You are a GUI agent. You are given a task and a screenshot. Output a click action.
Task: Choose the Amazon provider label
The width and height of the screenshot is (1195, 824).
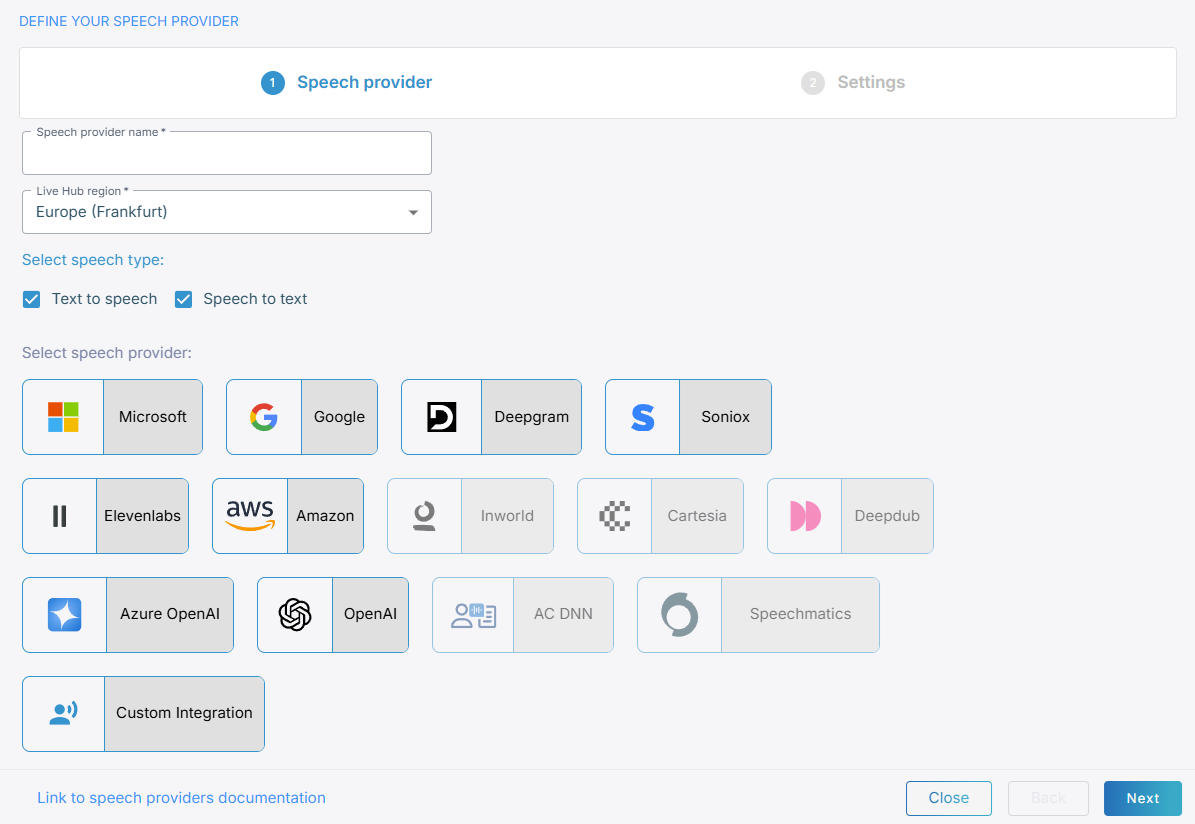click(325, 516)
